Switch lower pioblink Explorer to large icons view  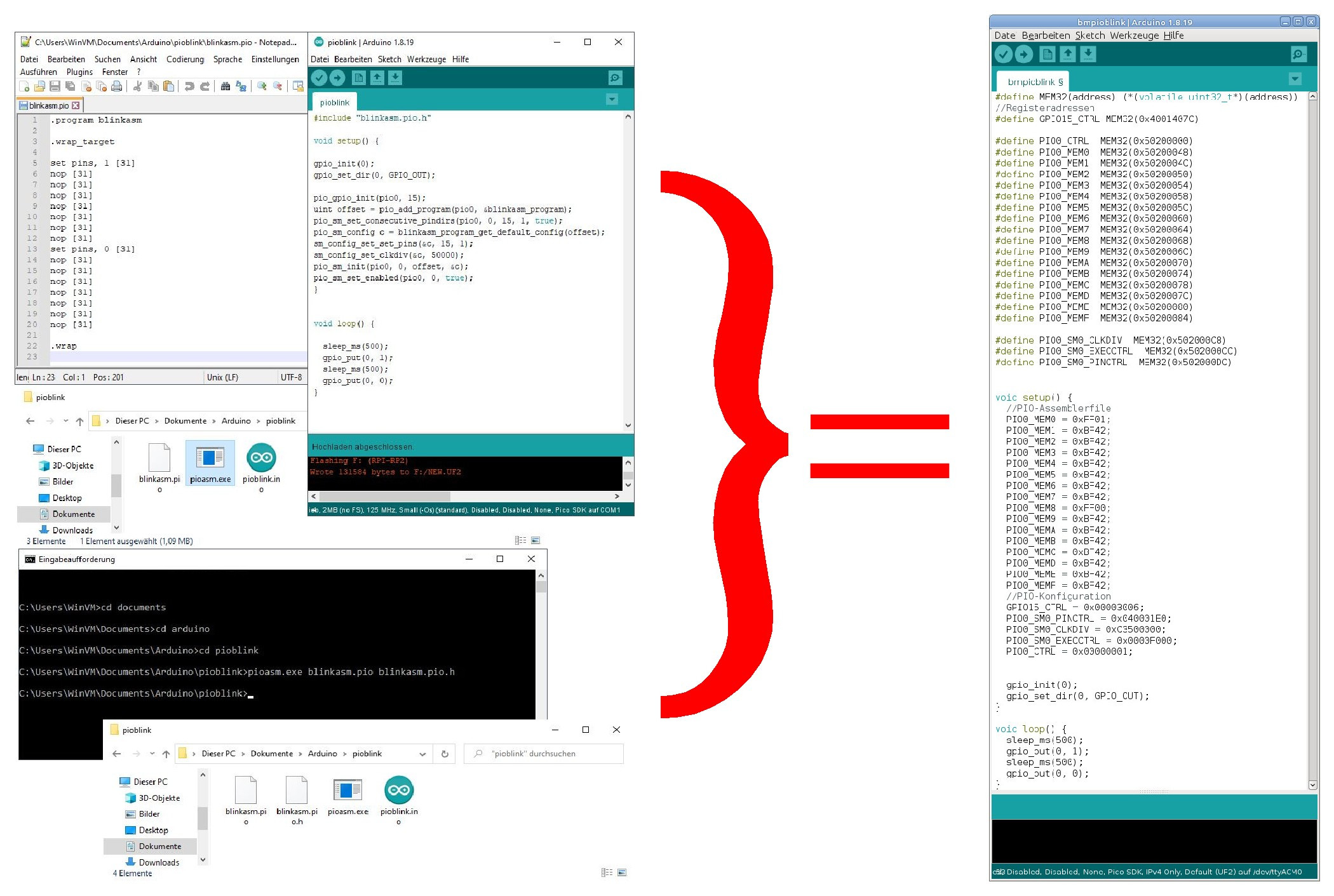click(622, 873)
